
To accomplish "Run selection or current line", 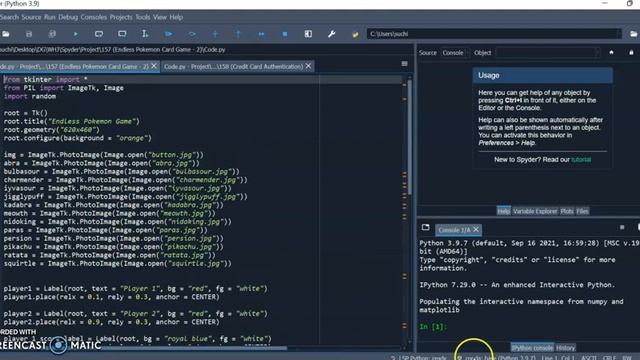I will [x=145, y=34].
